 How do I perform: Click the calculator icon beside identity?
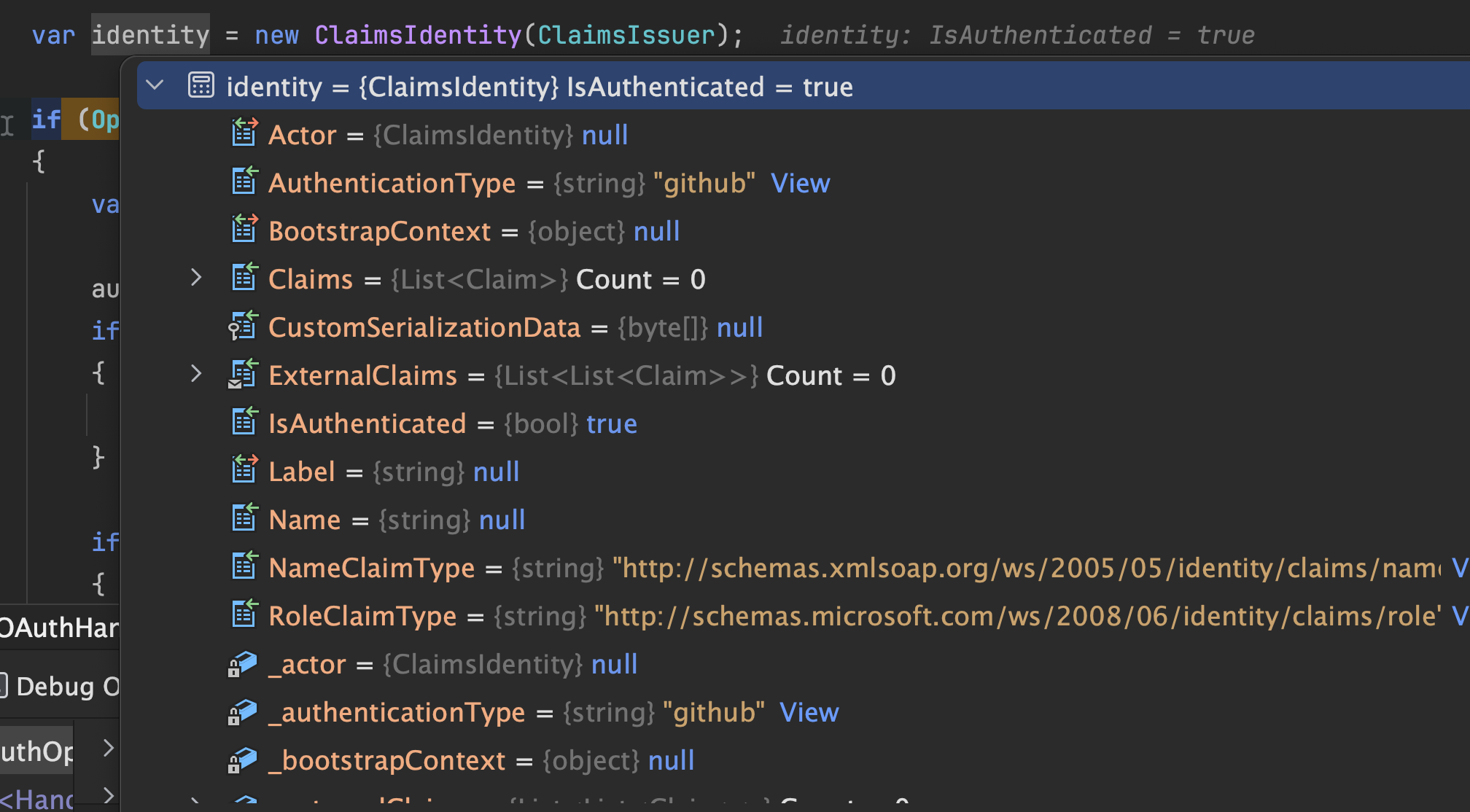coord(201,85)
